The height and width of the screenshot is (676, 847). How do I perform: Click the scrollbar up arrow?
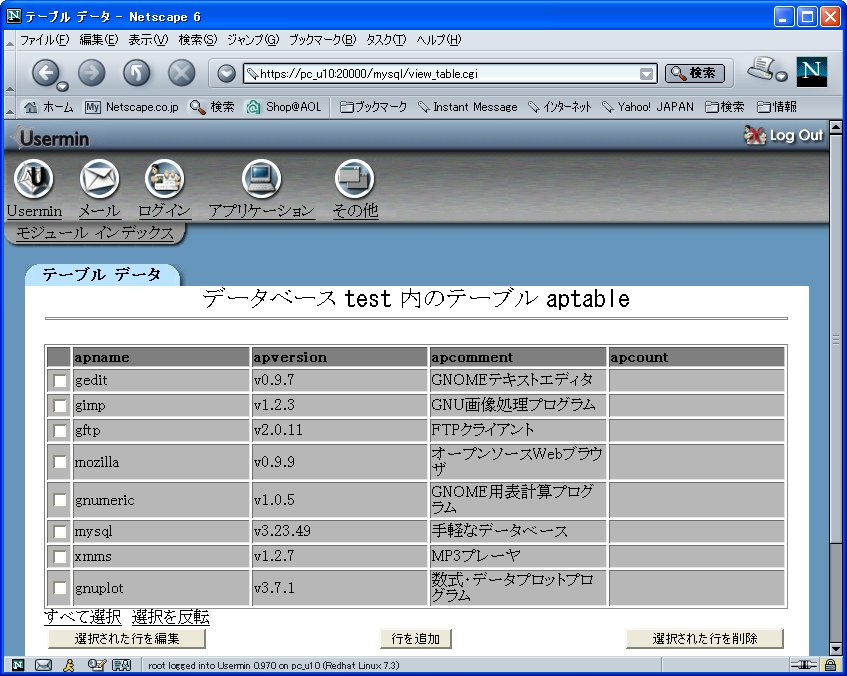click(x=836, y=128)
